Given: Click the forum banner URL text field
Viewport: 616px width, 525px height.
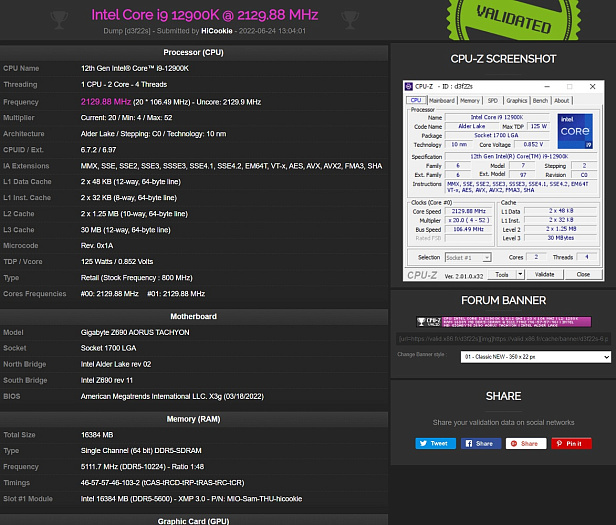Looking at the screenshot, I should pos(504,339).
